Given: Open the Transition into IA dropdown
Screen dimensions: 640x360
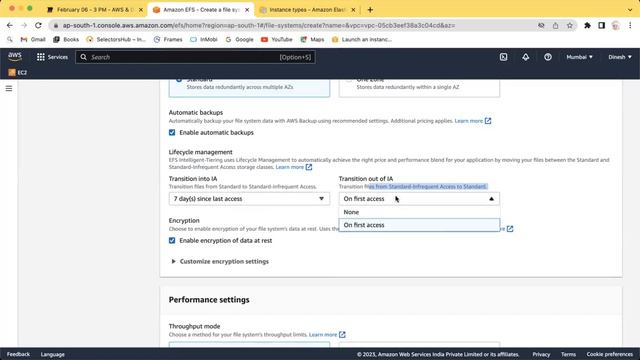Looking at the screenshot, I should 249,199.
